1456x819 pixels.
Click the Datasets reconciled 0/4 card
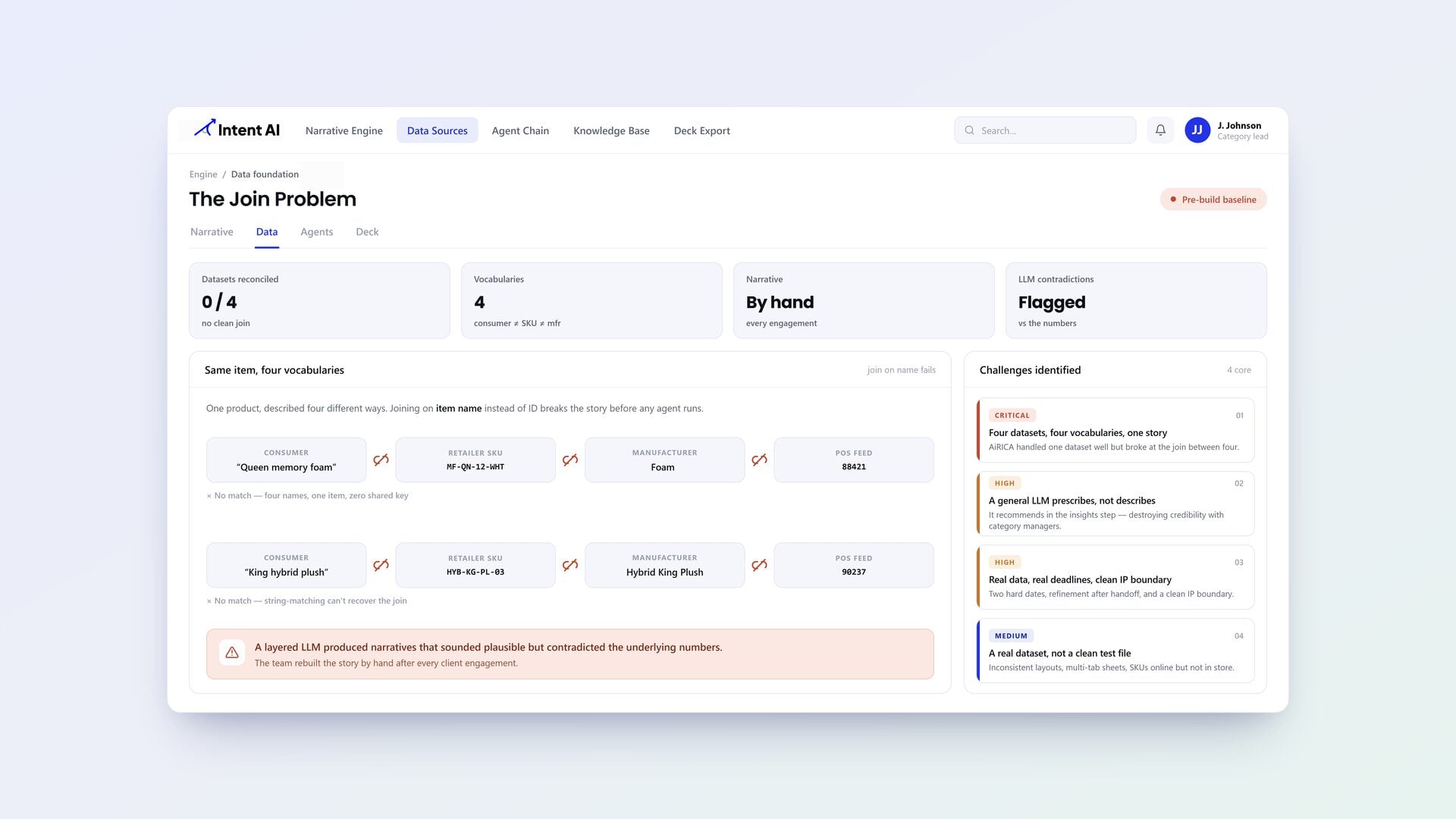319,300
